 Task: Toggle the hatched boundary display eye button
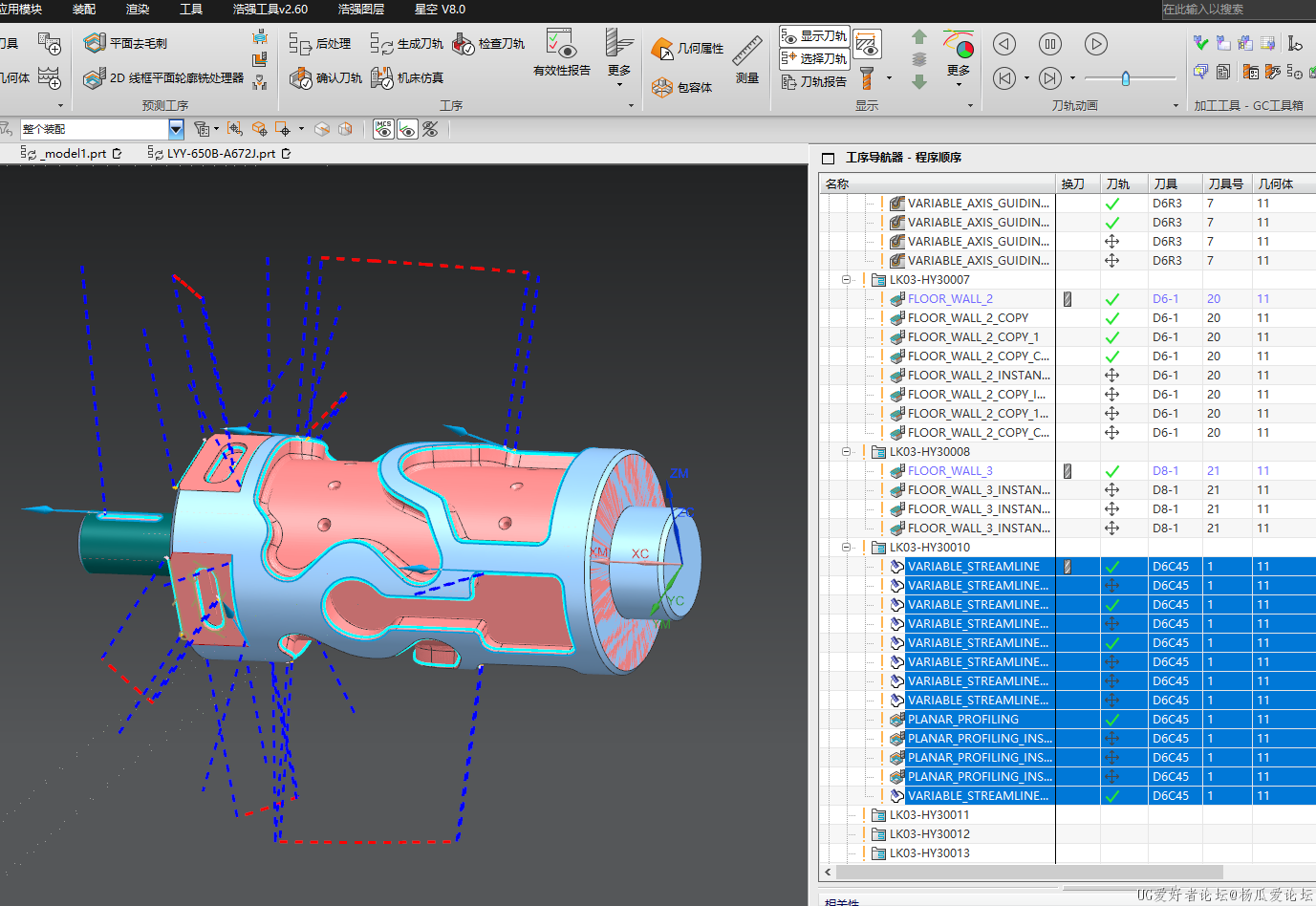point(867,44)
